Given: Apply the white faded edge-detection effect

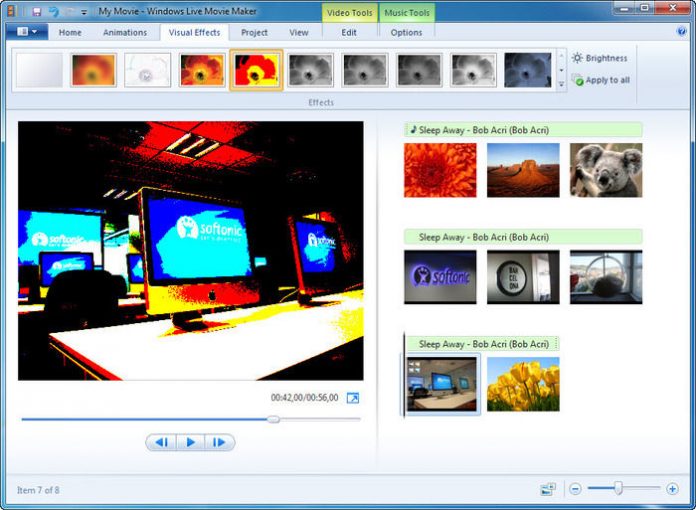Looking at the screenshot, I should click(x=148, y=70).
